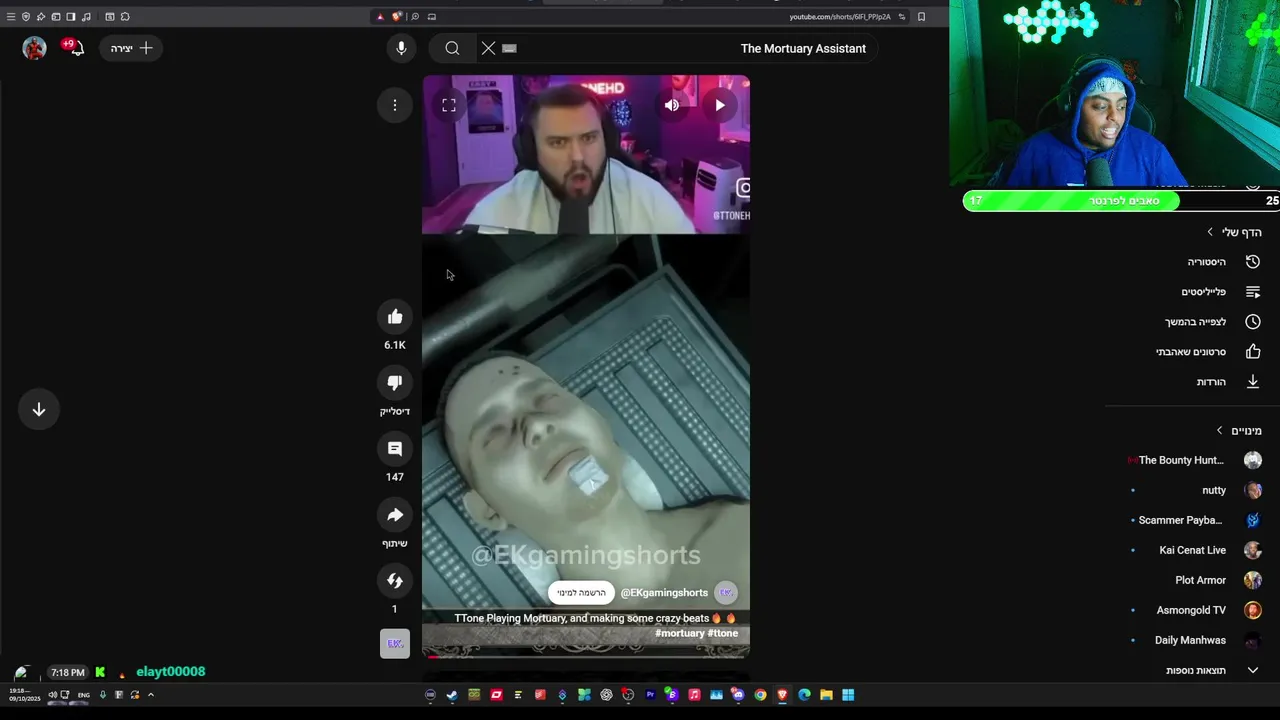This screenshot has height=720, width=1280.
Task: Open the Daily Manhwas subscription
Action: coord(1188,640)
